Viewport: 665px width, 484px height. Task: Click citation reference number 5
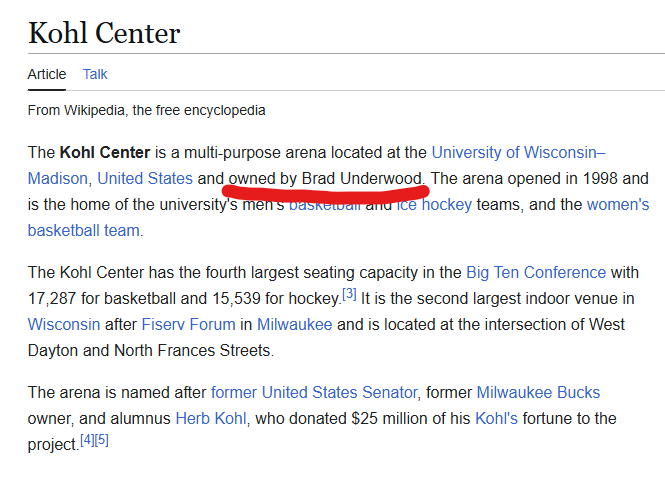pyautogui.click(x=101, y=440)
